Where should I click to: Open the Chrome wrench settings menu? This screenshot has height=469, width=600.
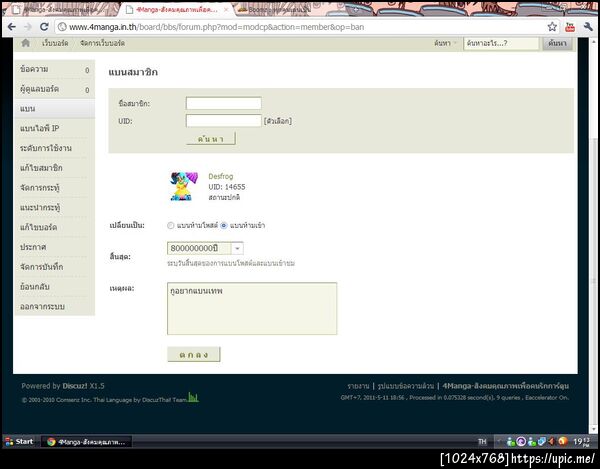pyautogui.click(x=588, y=27)
